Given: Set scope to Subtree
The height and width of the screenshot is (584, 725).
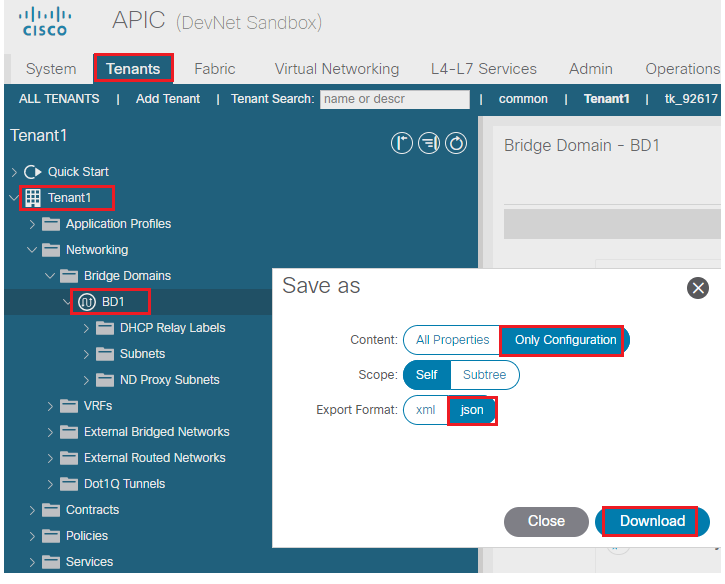Looking at the screenshot, I should 485,375.
